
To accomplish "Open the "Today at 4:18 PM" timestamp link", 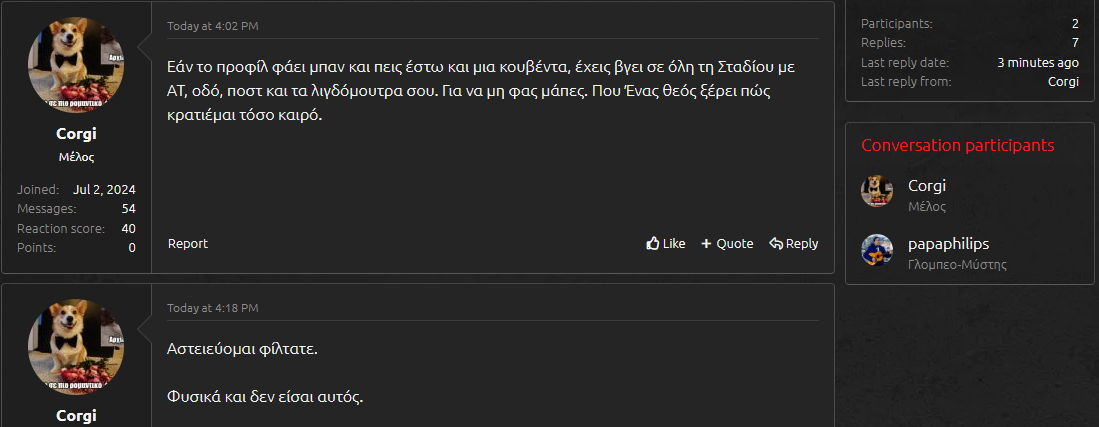I will 212,307.
